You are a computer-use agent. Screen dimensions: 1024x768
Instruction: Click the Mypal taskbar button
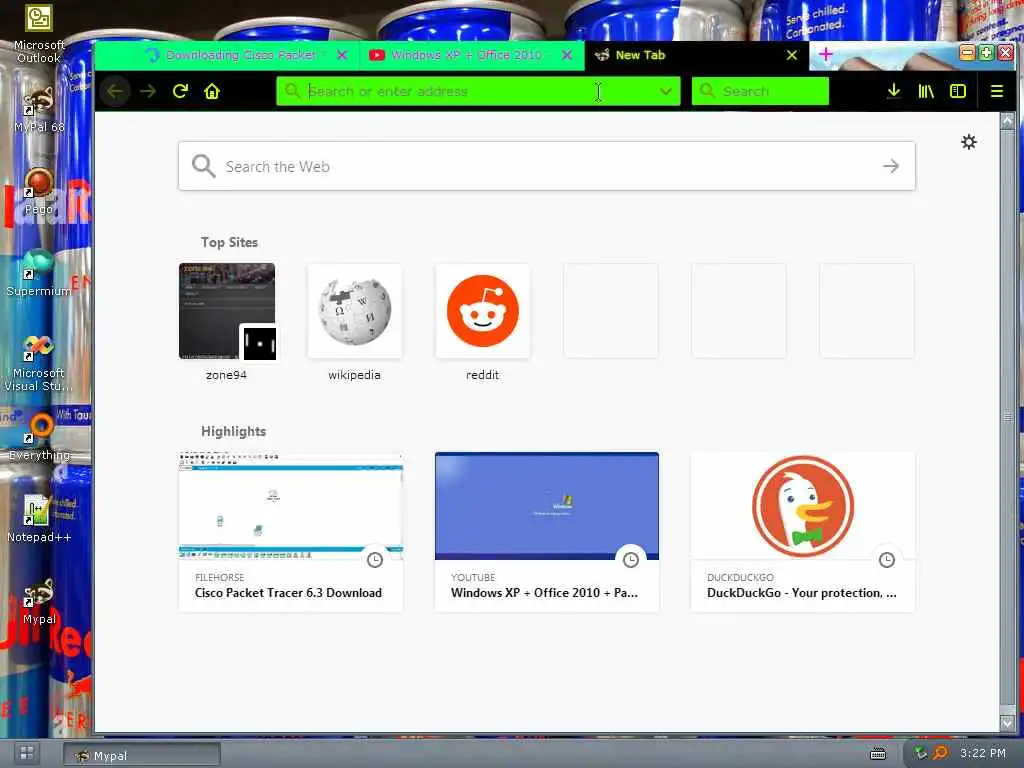click(x=142, y=756)
